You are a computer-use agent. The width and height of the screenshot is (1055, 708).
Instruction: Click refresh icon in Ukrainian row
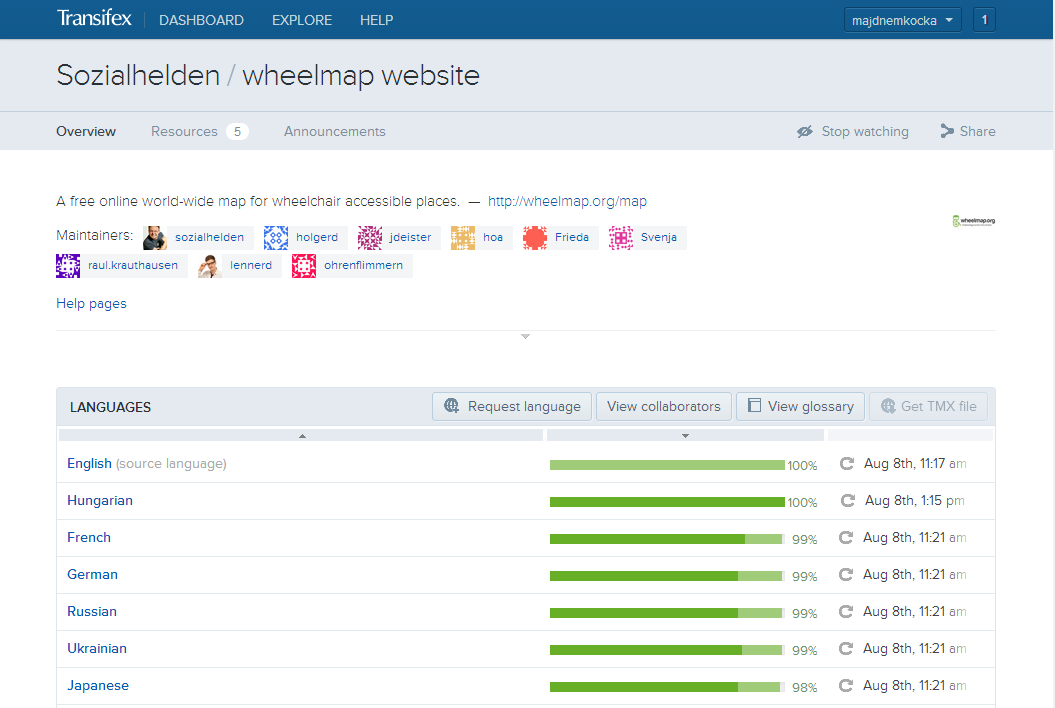(846, 649)
